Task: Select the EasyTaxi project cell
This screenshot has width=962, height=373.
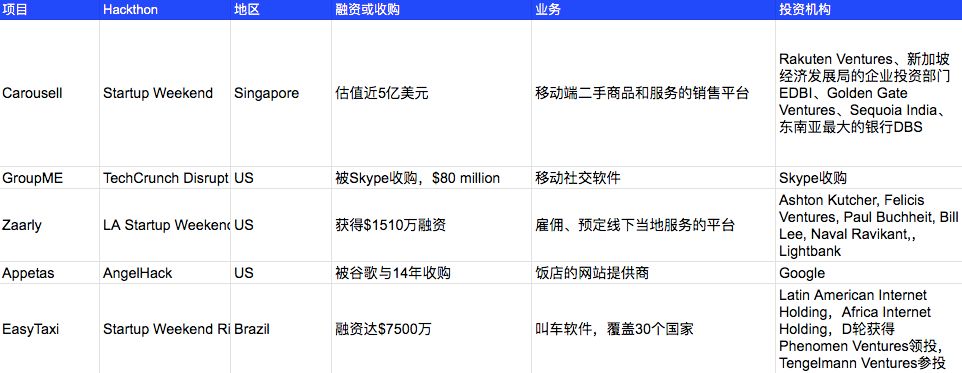Action: pyautogui.click(x=50, y=329)
